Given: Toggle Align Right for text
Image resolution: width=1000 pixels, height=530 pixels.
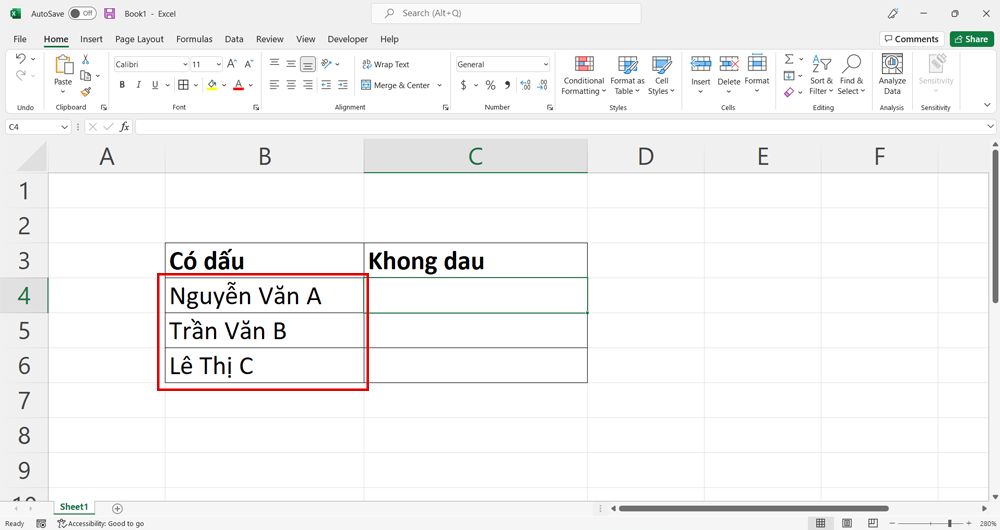Looking at the screenshot, I should pos(307,85).
